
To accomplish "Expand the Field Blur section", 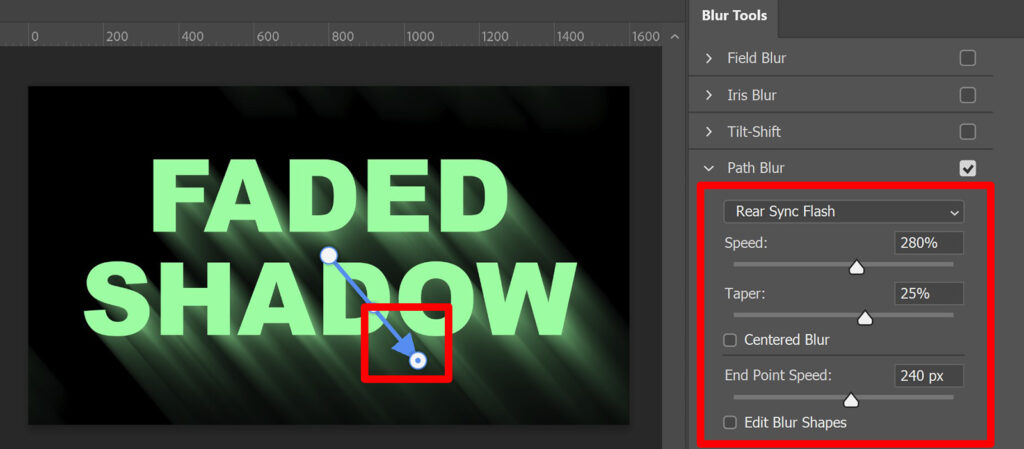I will (709, 59).
